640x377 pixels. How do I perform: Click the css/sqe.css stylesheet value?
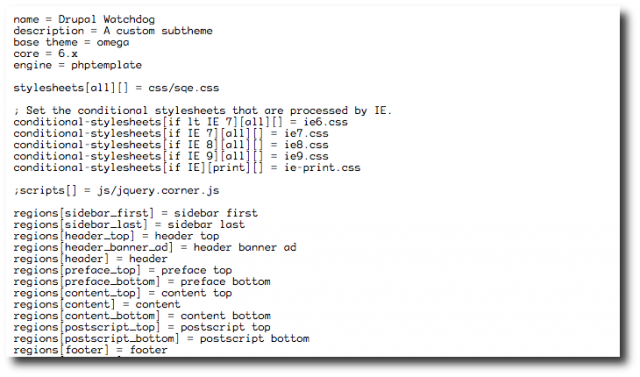click(x=184, y=88)
